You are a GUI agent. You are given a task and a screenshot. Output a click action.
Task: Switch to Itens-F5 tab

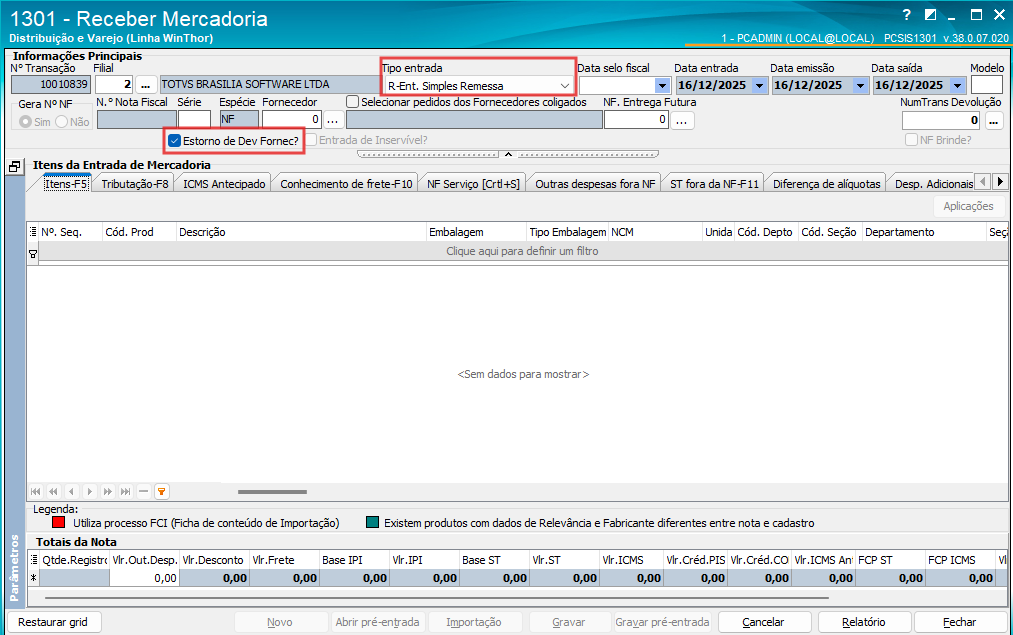coord(65,184)
